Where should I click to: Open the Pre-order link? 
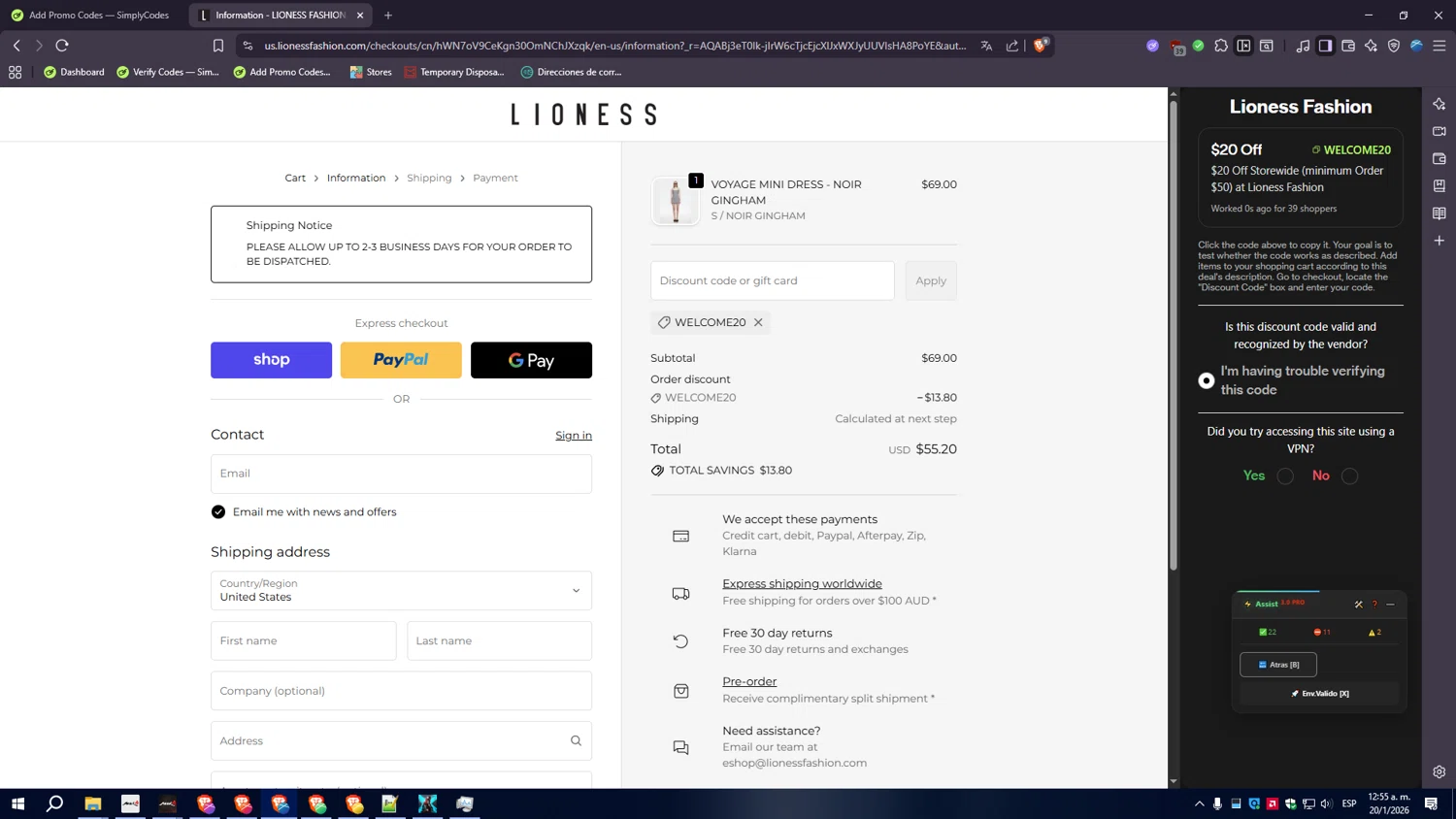(749, 681)
